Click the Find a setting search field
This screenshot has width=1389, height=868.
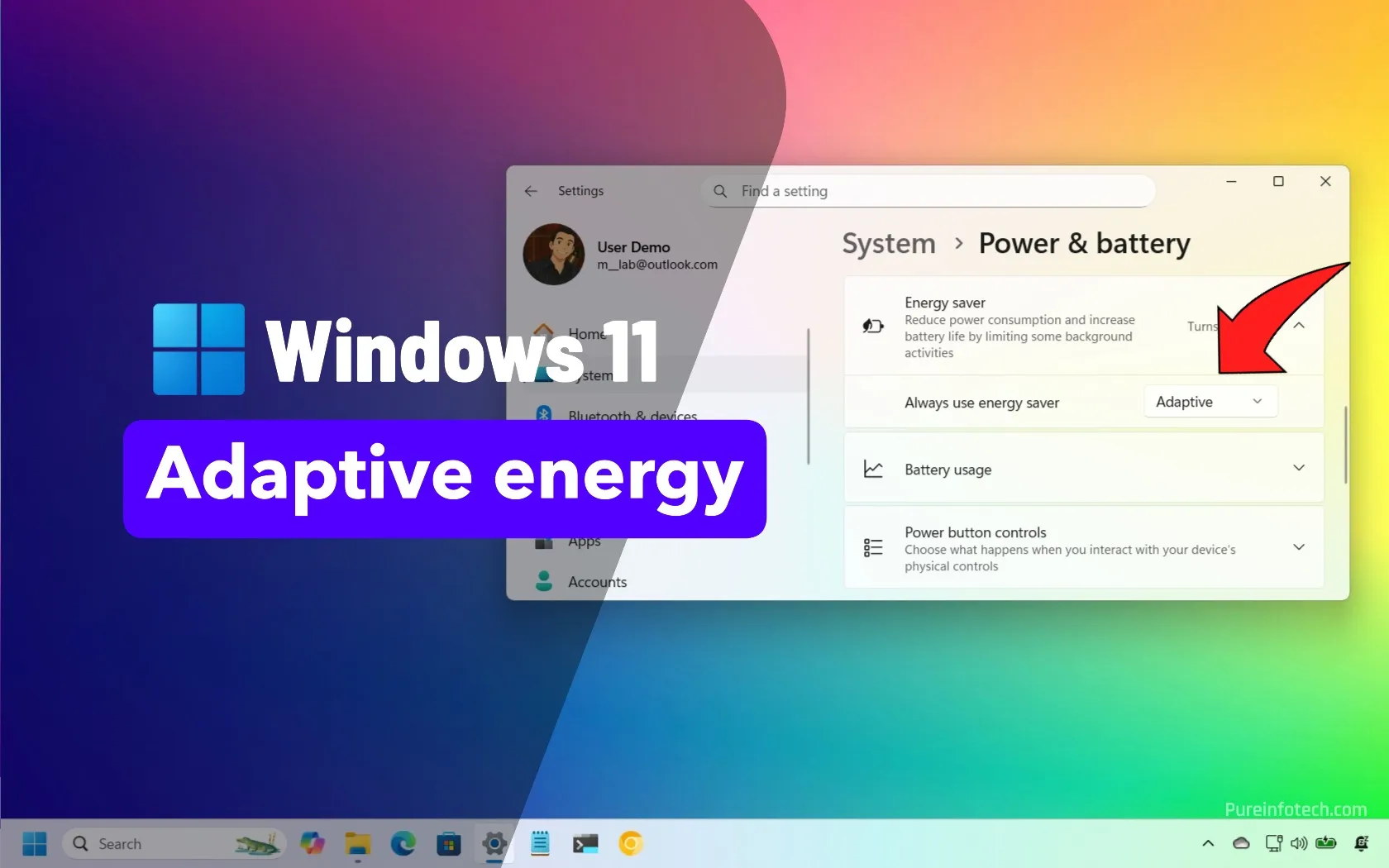(928, 191)
